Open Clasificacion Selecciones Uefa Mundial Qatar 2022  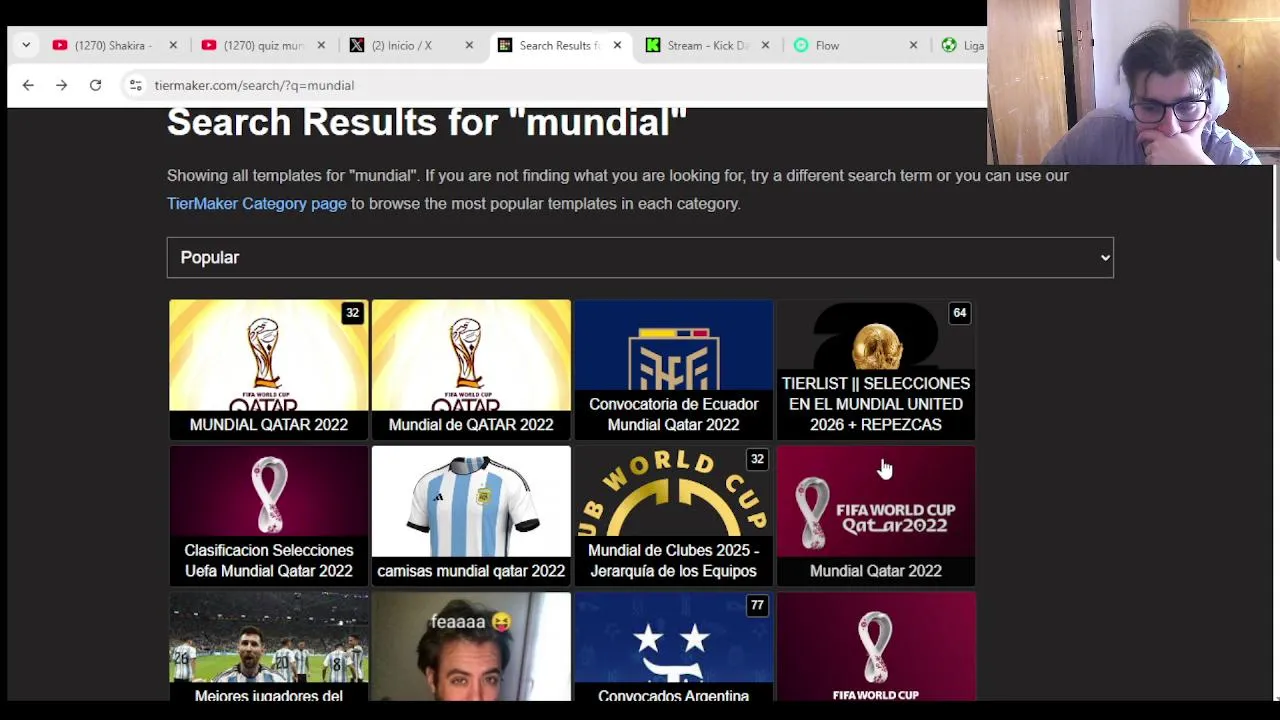tap(269, 515)
